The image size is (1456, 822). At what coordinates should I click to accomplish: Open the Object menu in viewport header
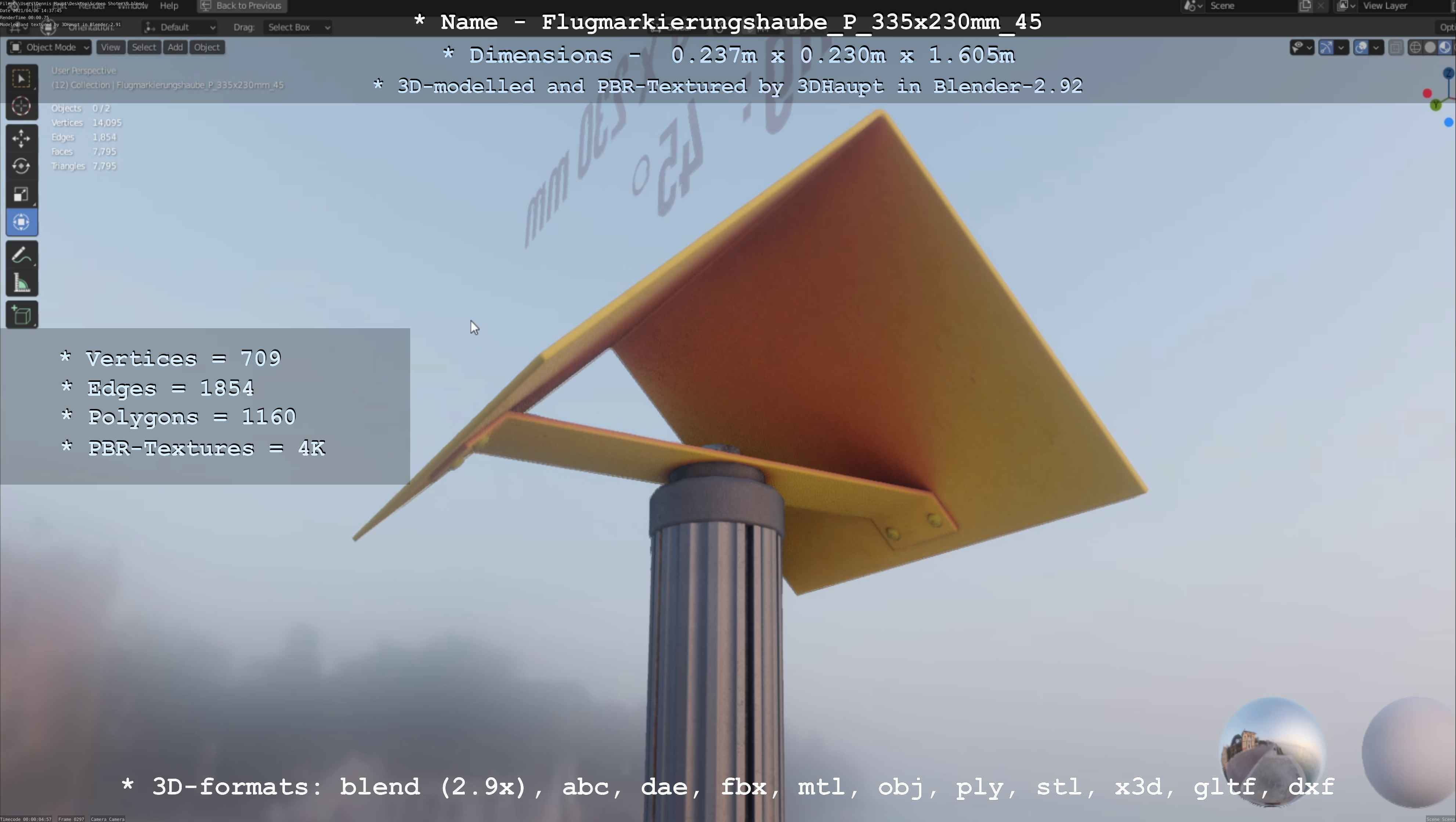(x=207, y=47)
